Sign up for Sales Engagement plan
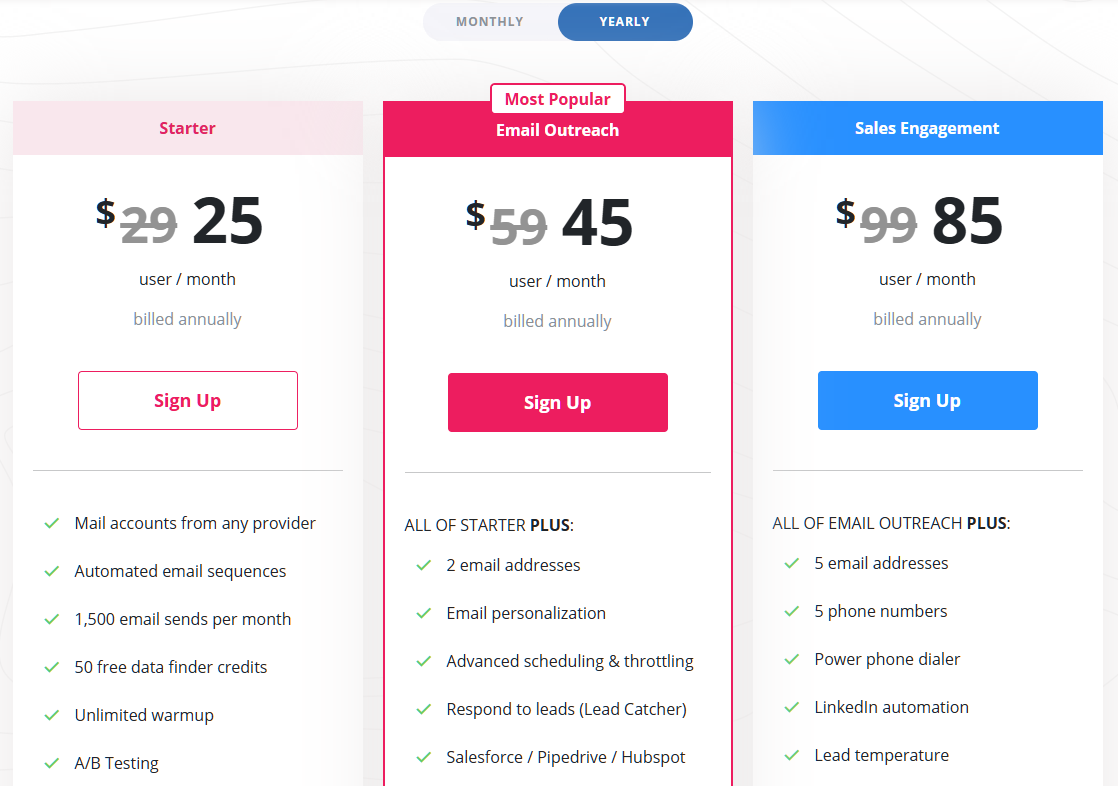This screenshot has width=1118, height=786. point(928,401)
